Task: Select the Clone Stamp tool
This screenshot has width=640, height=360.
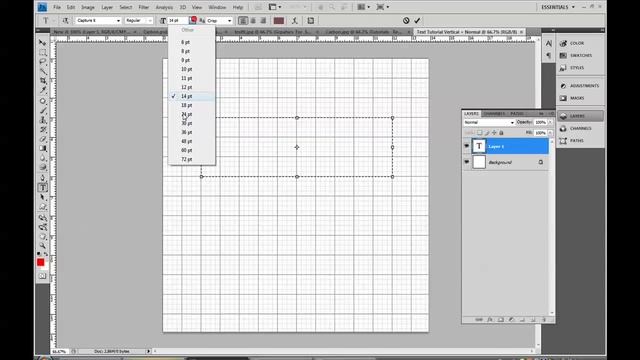Action: coord(42,120)
